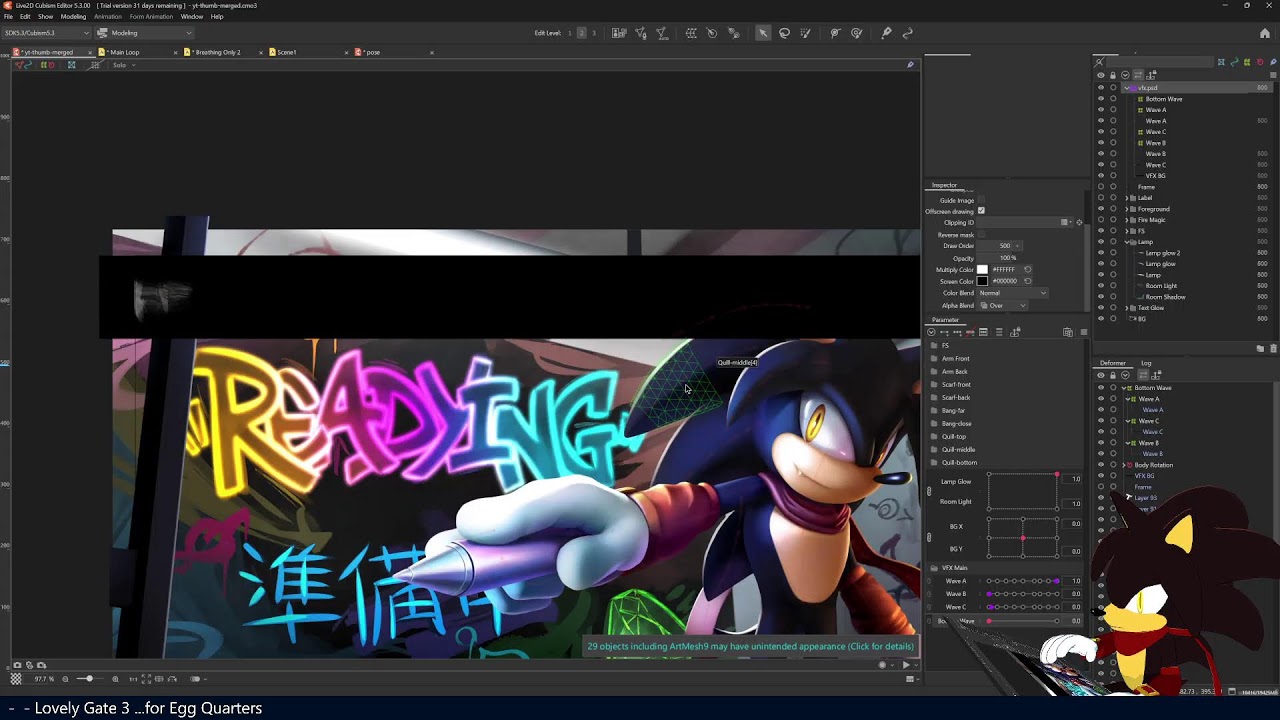The image size is (1280, 720).
Task: Click the brush selection tool icon
Action: [806, 33]
